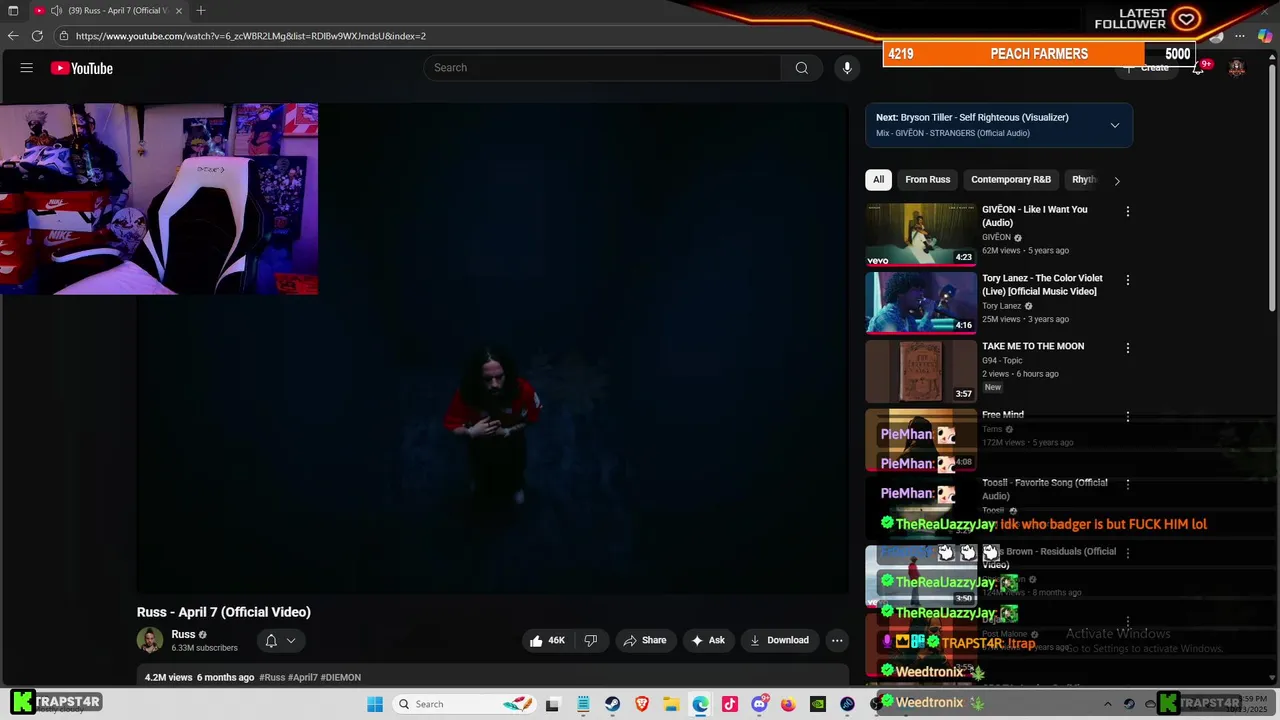Open "Tory Lanez - The Color Violet" title
This screenshot has width=1280, height=720.
click(1042, 285)
